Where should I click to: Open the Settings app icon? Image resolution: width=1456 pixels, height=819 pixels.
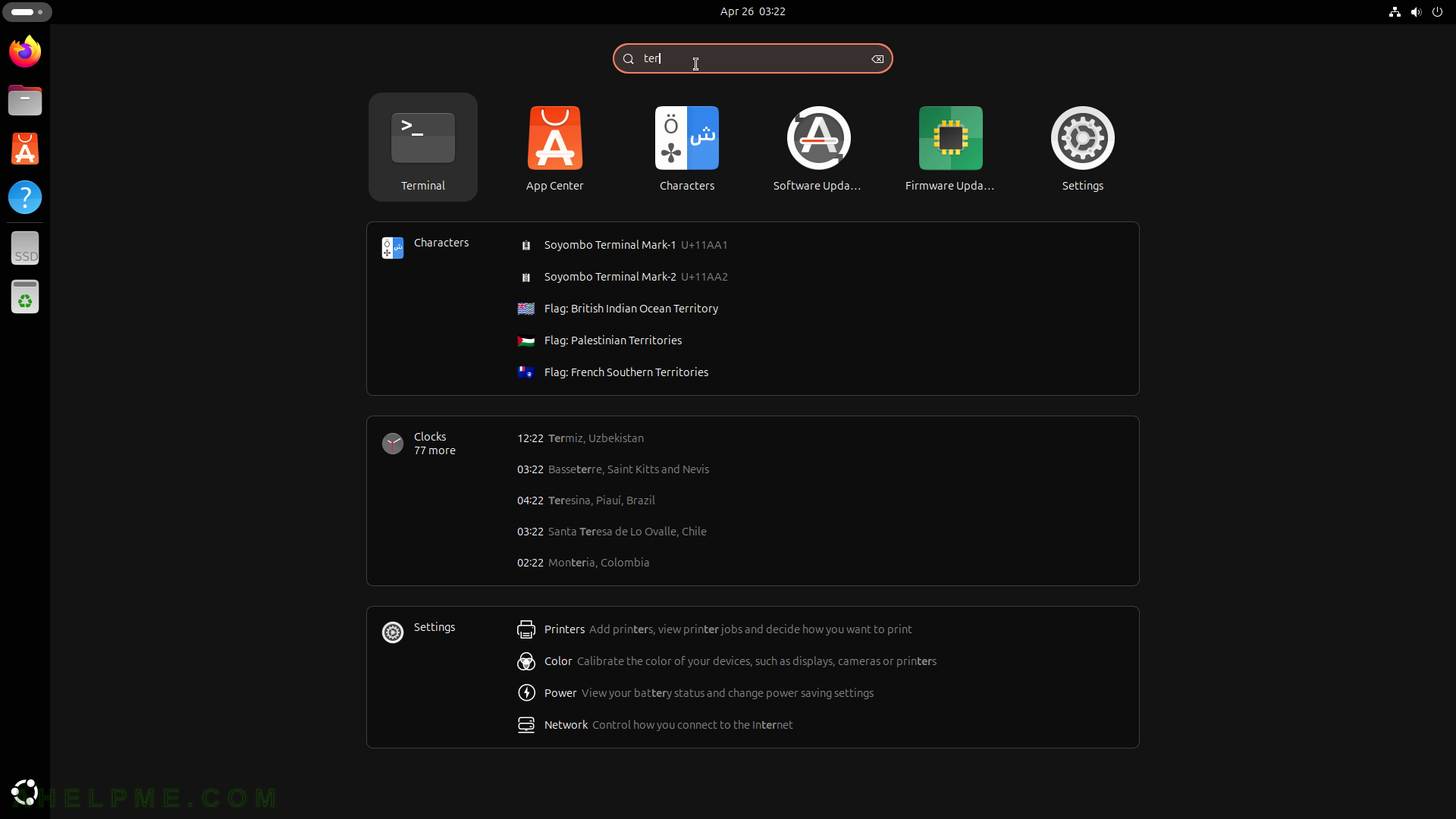(x=1082, y=147)
